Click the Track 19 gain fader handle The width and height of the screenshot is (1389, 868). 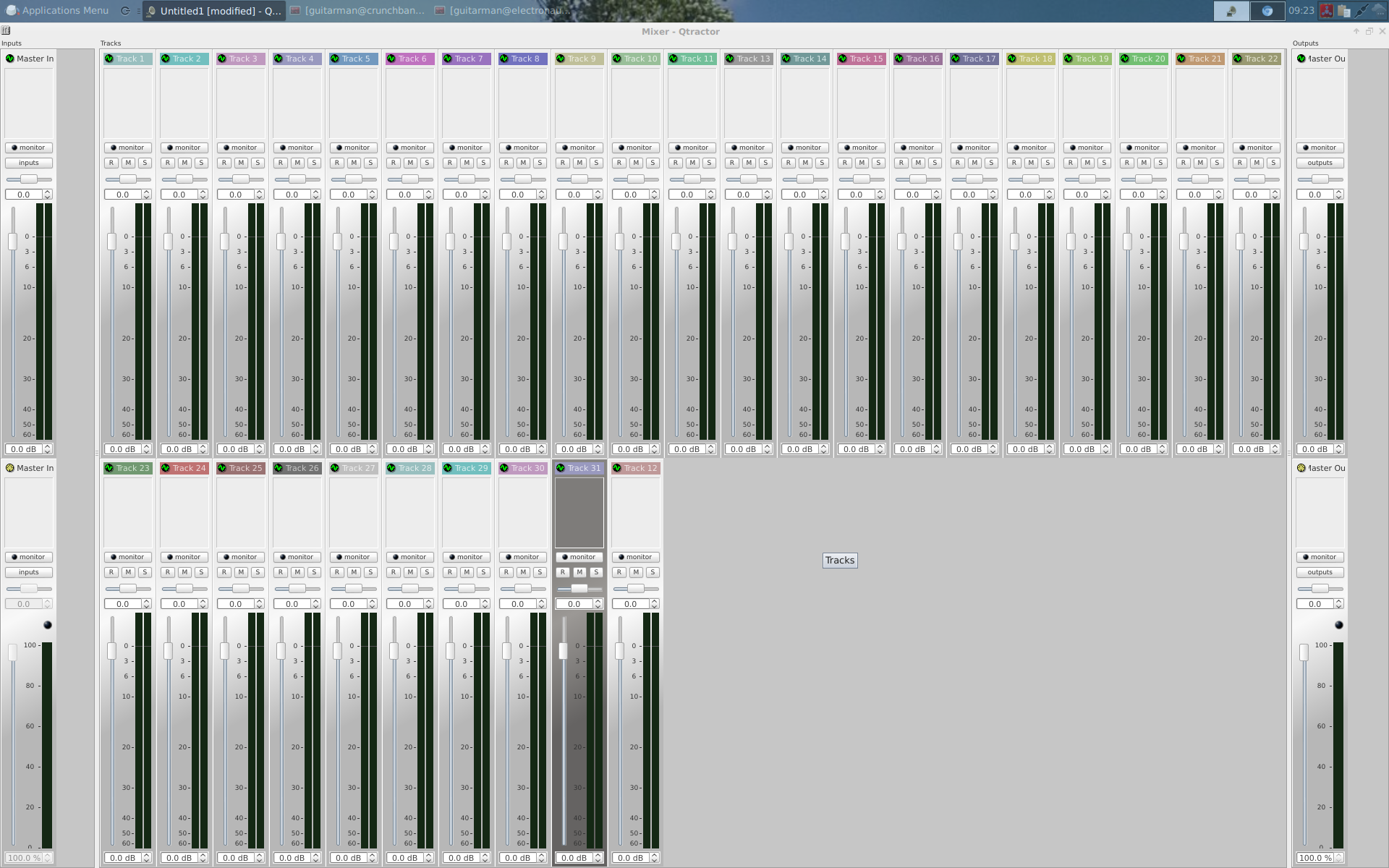pos(1071,242)
